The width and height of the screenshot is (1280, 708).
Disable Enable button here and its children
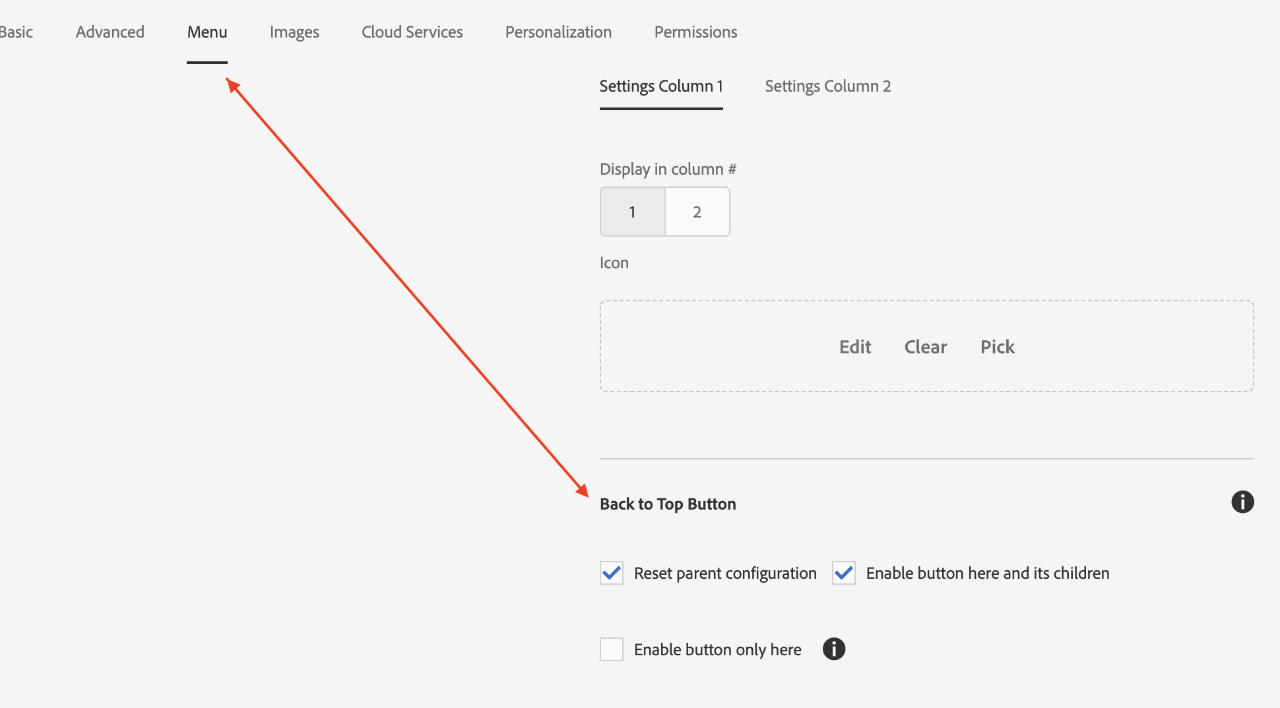(x=843, y=572)
